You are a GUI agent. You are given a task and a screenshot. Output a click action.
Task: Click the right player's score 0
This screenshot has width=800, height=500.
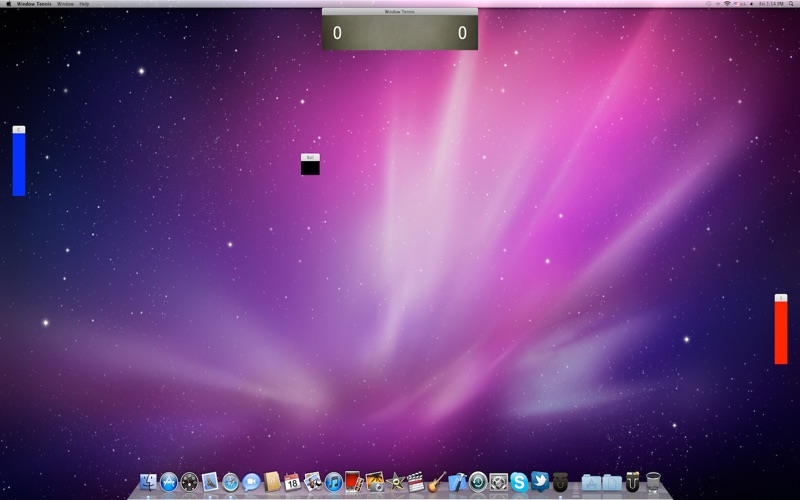[462, 33]
